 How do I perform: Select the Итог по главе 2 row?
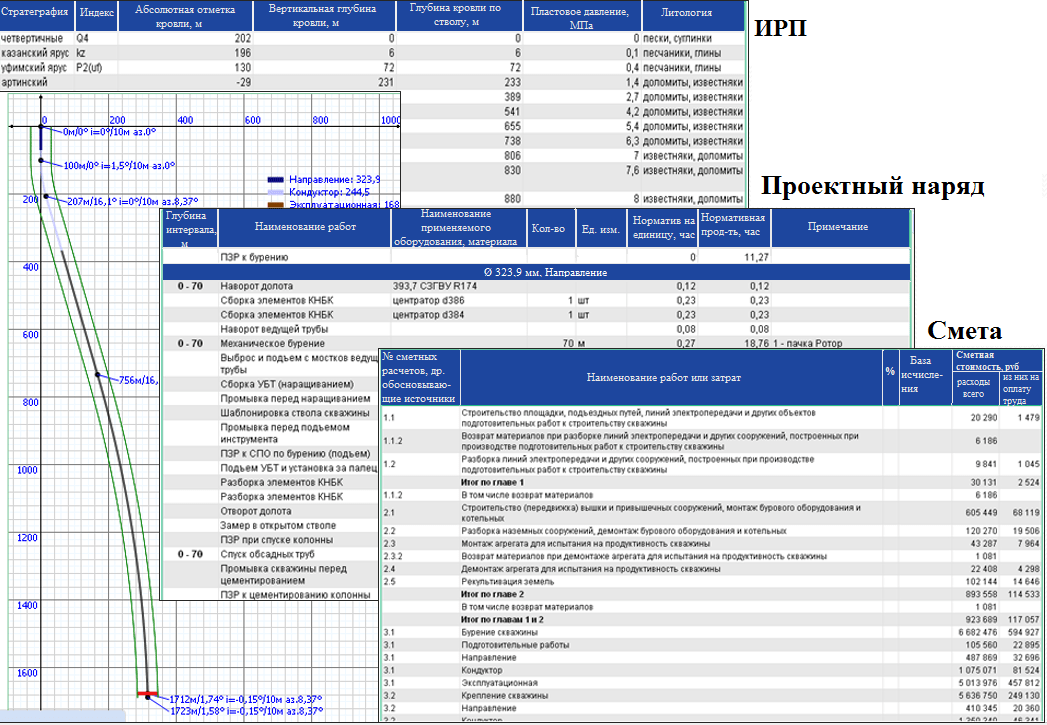pos(712,594)
